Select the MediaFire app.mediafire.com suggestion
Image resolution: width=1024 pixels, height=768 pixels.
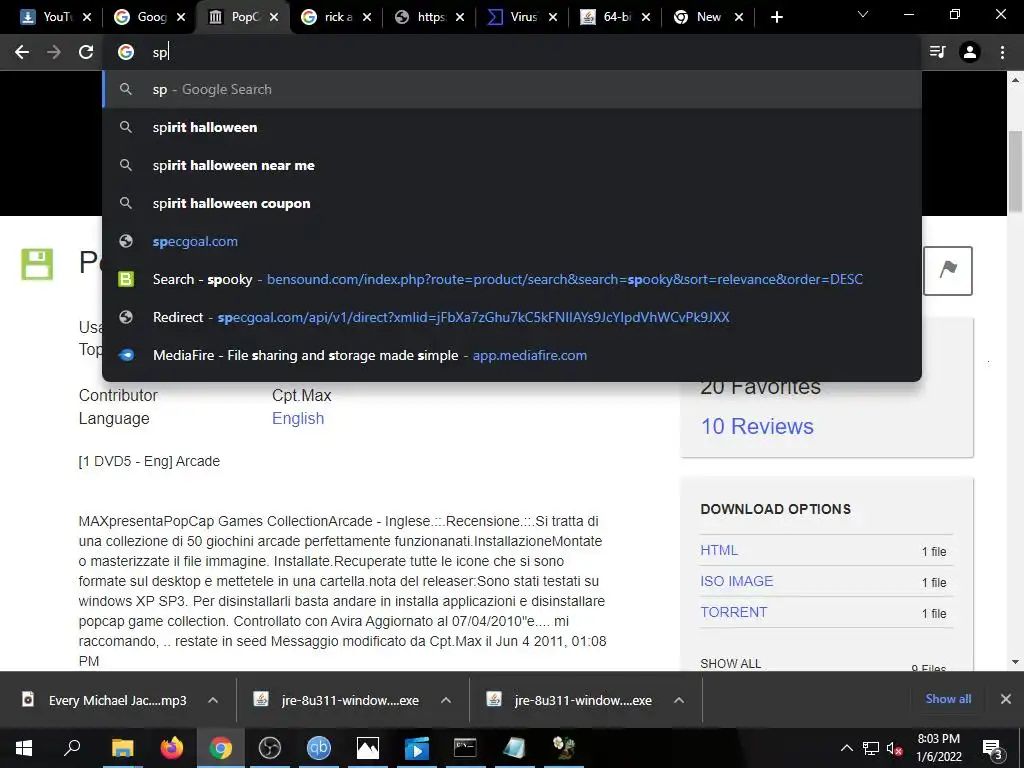pos(512,355)
